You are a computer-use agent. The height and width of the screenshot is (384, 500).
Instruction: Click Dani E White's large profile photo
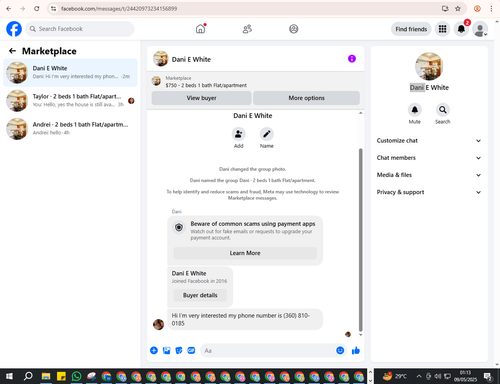[x=429, y=66]
